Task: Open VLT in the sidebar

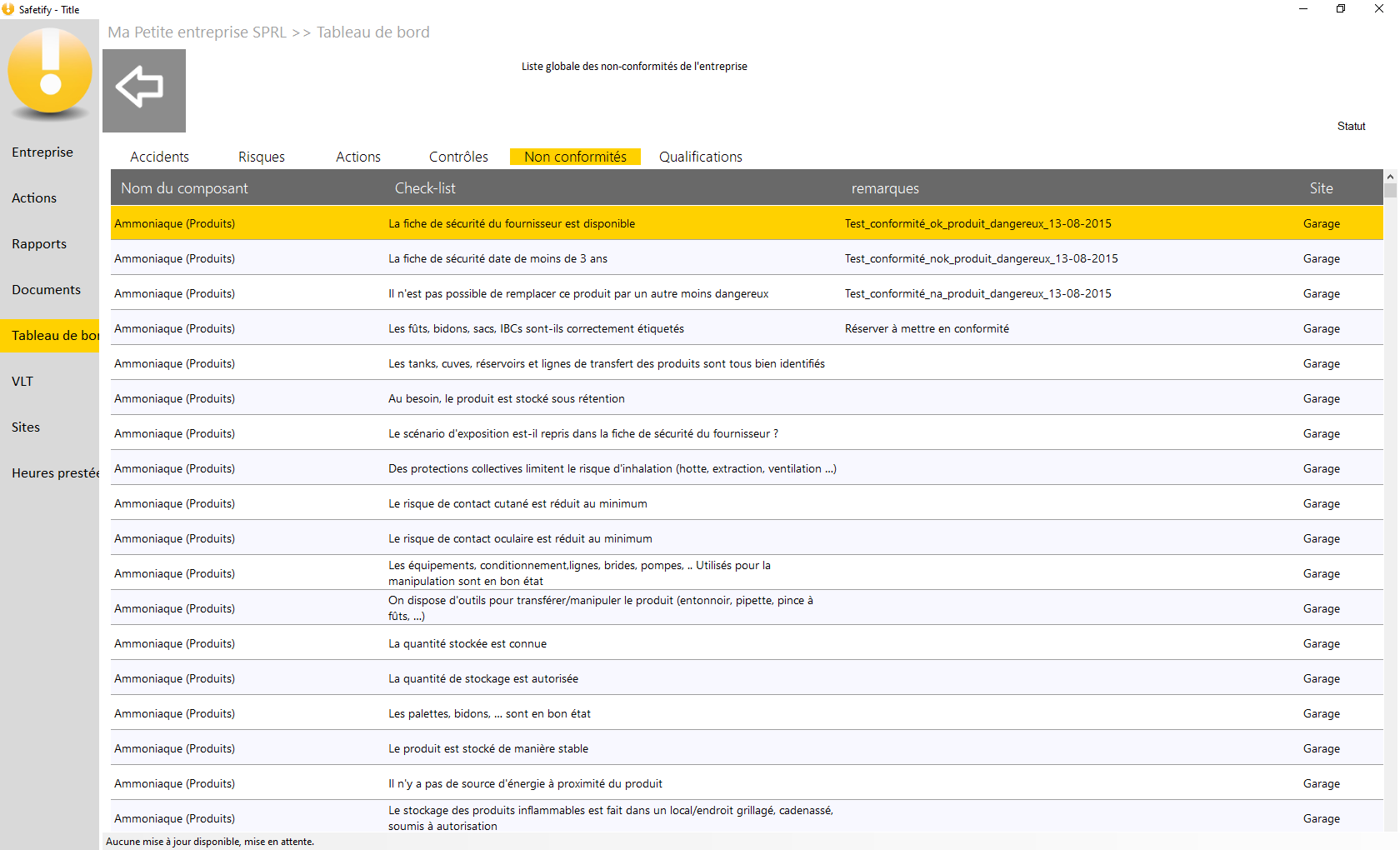Action: [x=22, y=381]
